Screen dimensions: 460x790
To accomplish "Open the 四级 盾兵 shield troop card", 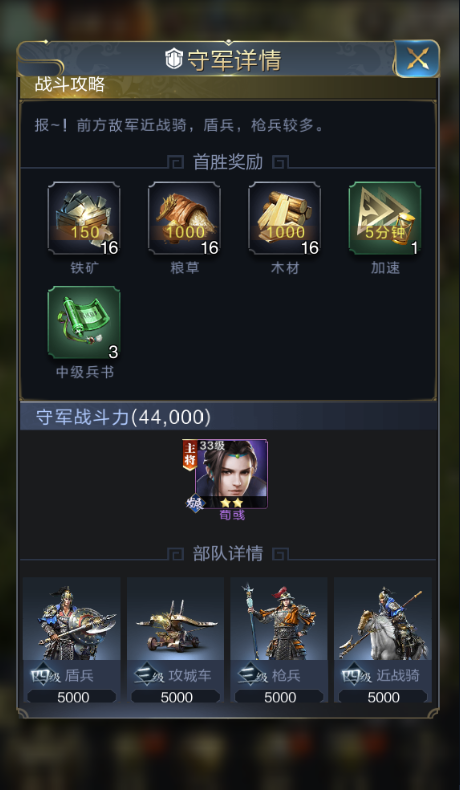I will coord(72,640).
